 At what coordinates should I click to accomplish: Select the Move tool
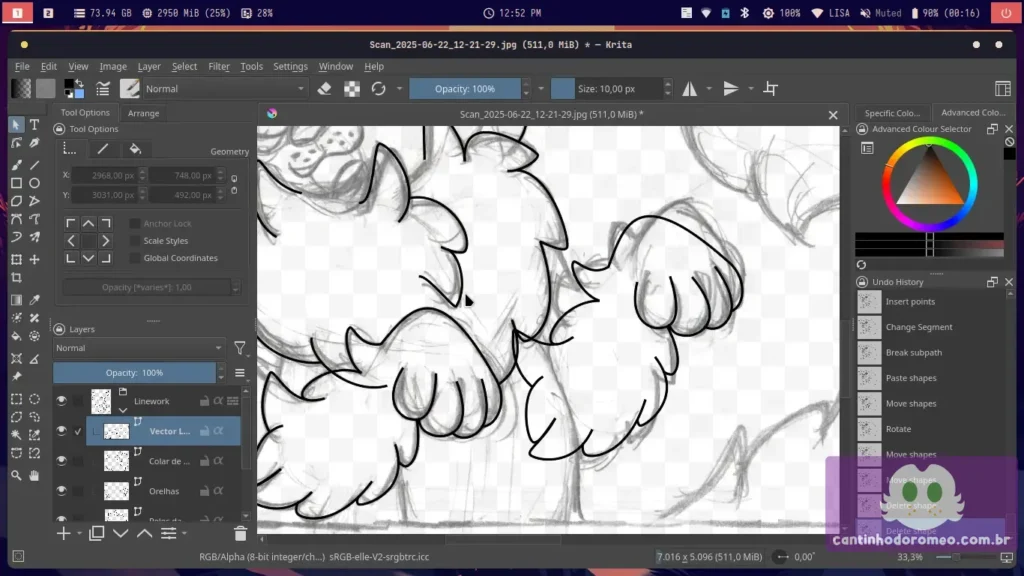point(35,260)
